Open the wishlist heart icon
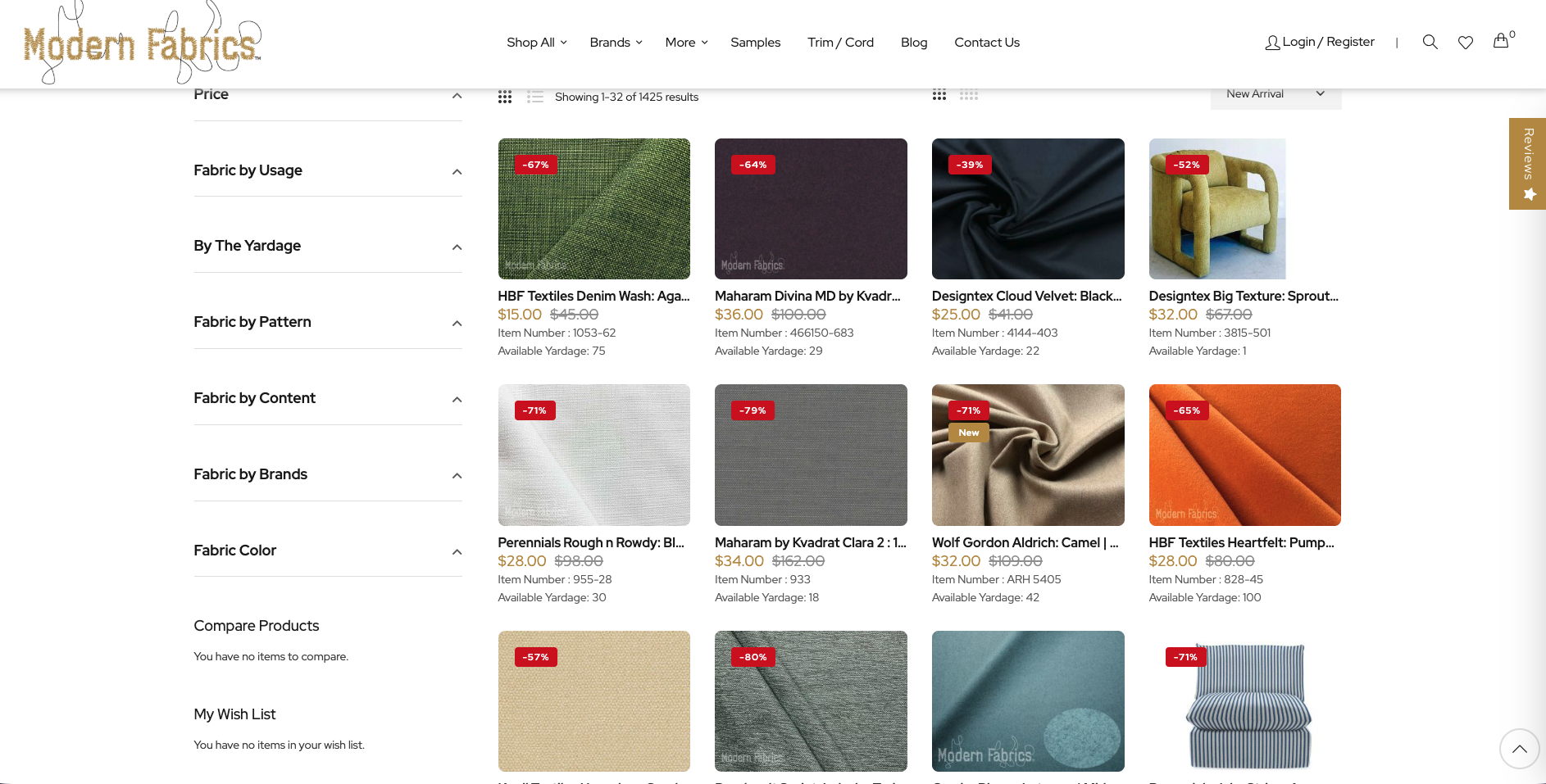 click(x=1466, y=42)
